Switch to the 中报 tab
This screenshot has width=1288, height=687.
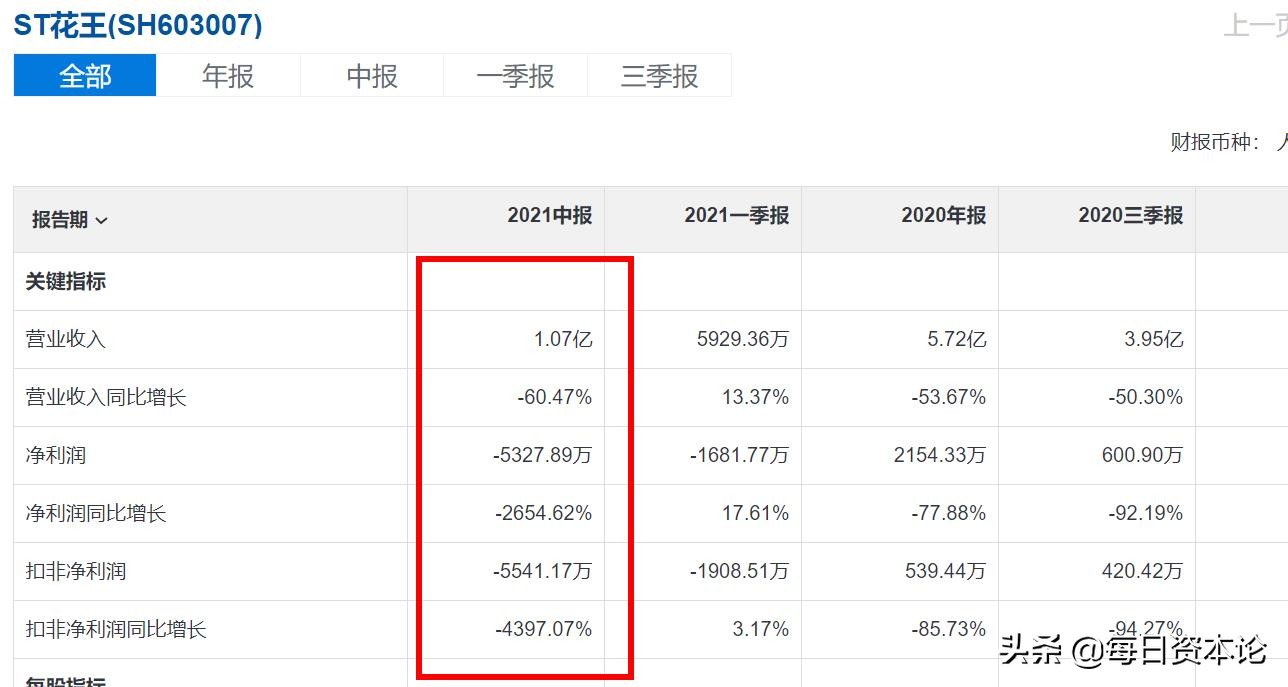(x=371, y=74)
